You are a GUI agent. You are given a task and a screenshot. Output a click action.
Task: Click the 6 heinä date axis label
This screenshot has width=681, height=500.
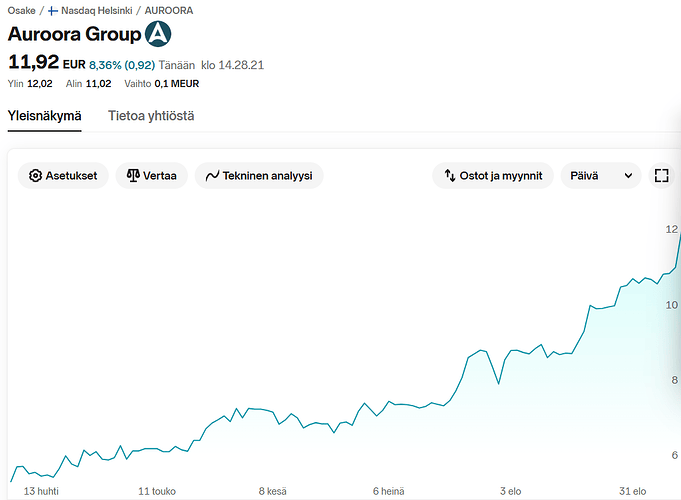[388, 491]
